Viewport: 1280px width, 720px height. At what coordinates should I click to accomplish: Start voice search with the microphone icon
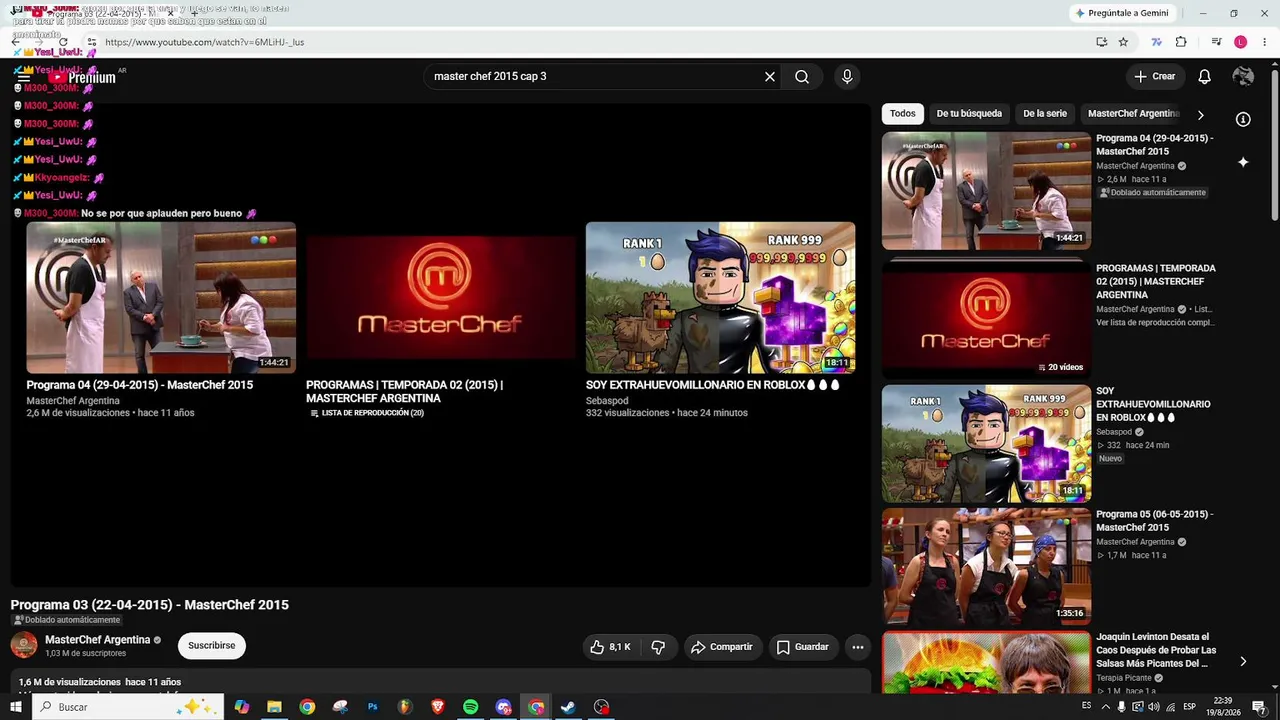(847, 77)
